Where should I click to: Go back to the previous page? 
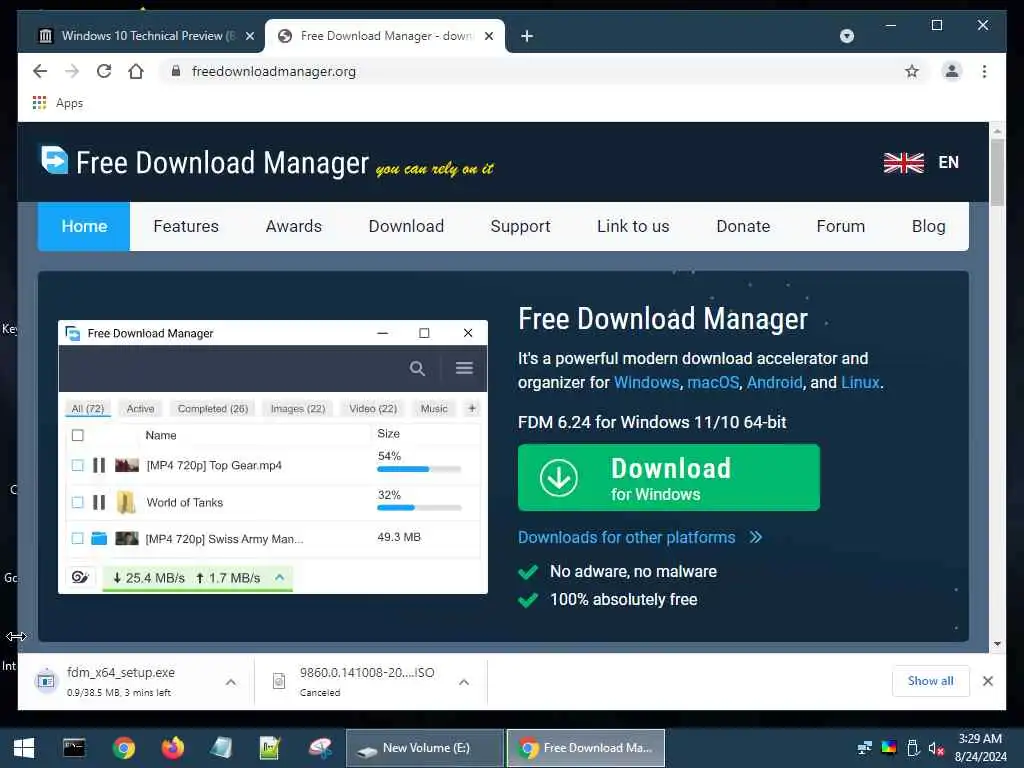[x=40, y=71]
